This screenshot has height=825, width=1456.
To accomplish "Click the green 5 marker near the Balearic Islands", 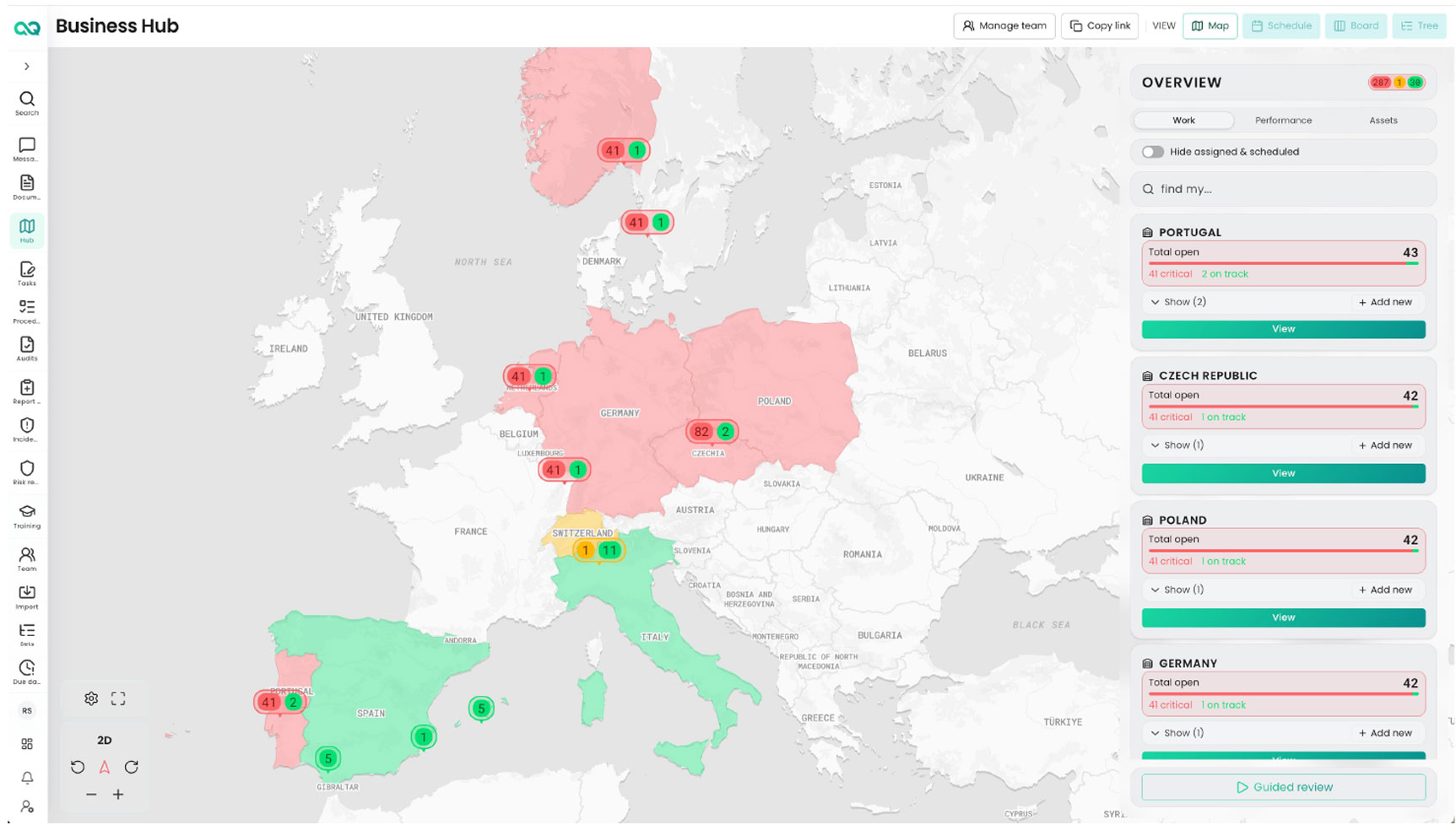I will 481,709.
